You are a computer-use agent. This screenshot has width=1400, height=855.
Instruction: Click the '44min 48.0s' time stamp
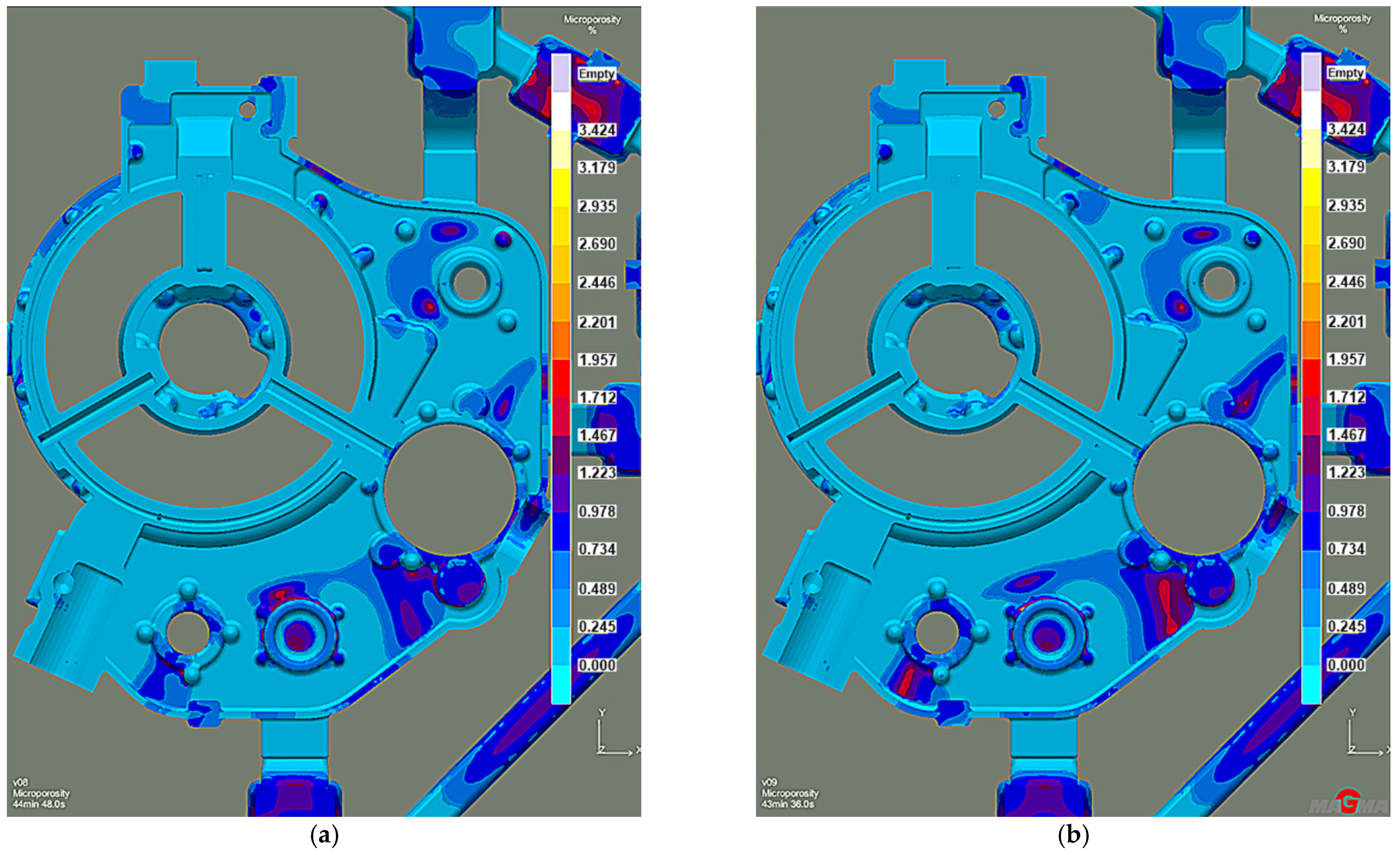click(x=39, y=805)
